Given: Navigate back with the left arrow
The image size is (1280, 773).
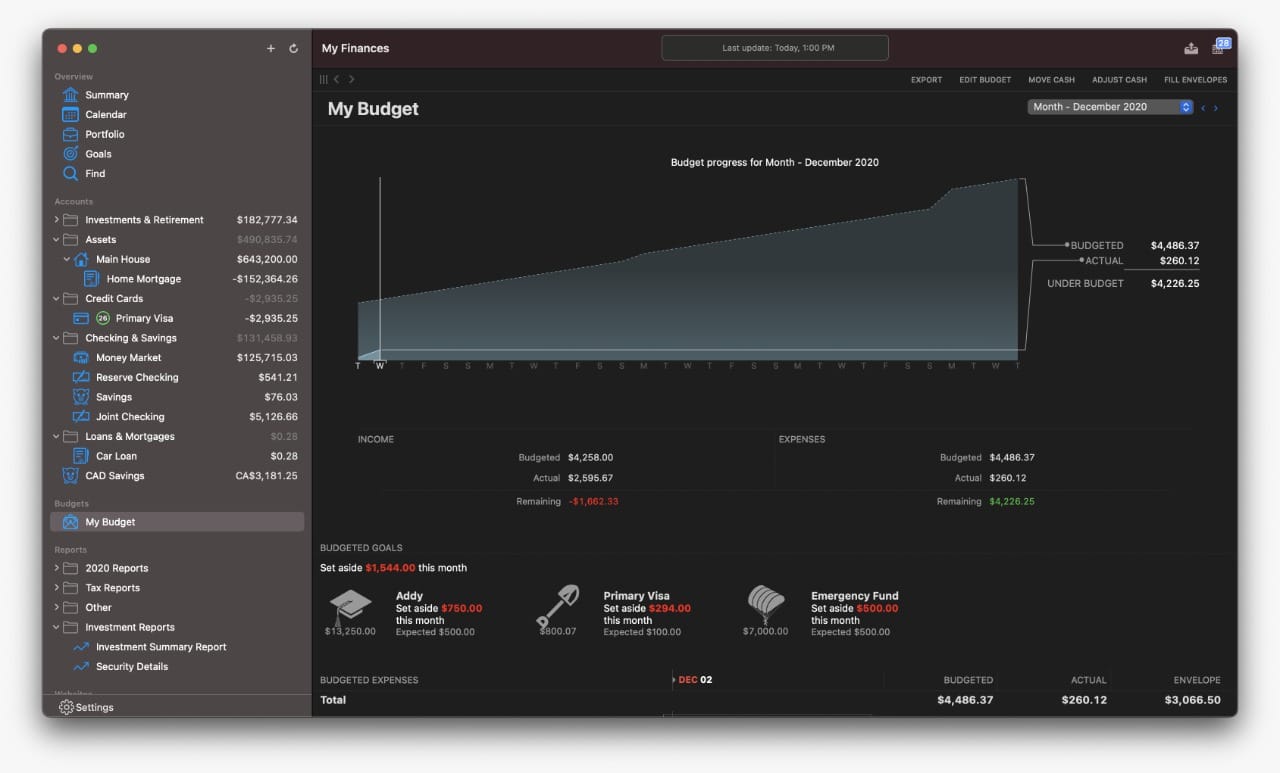Looking at the screenshot, I should pos(337,79).
